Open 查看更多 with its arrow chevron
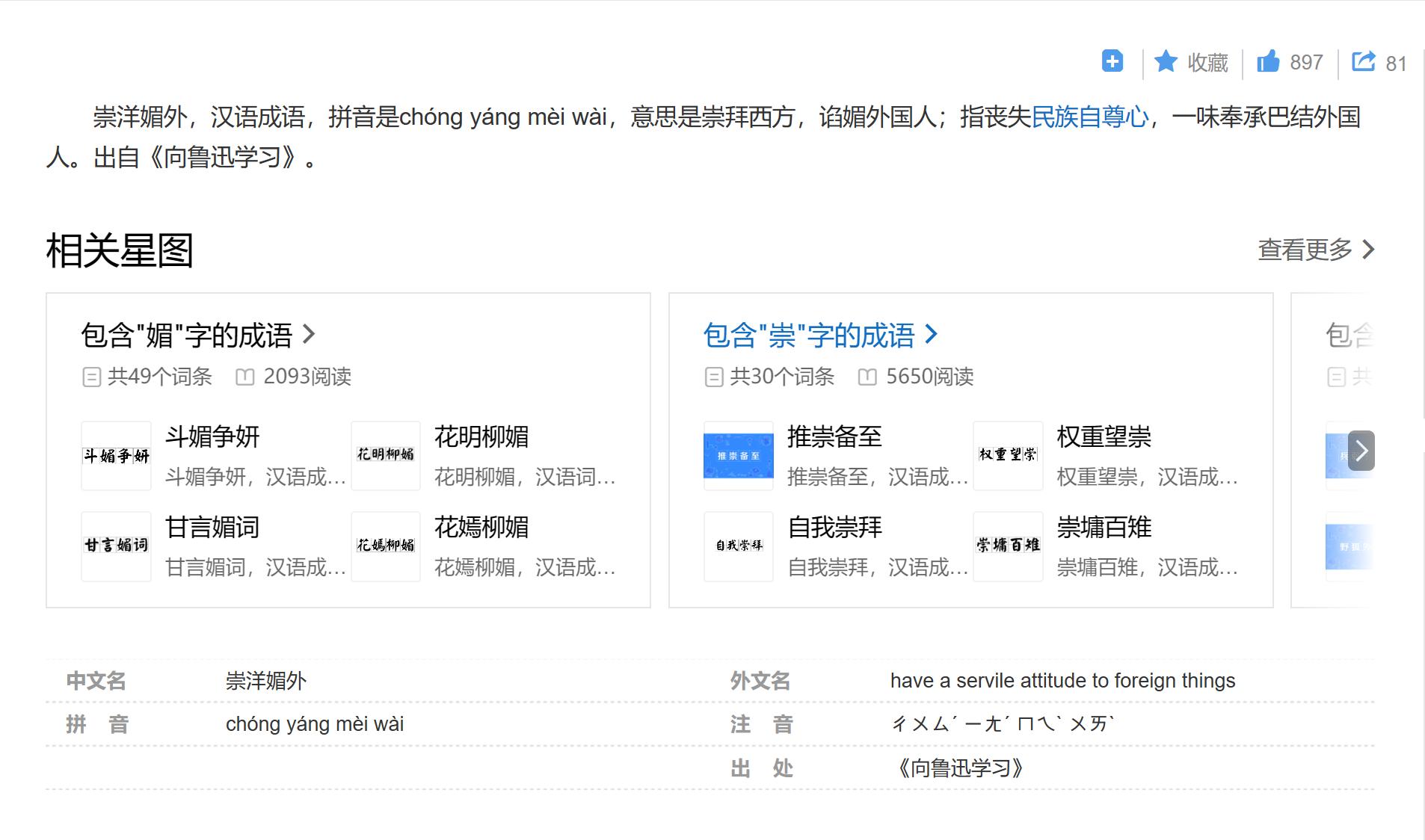Screen dimensions: 1425x840 point(1317,250)
